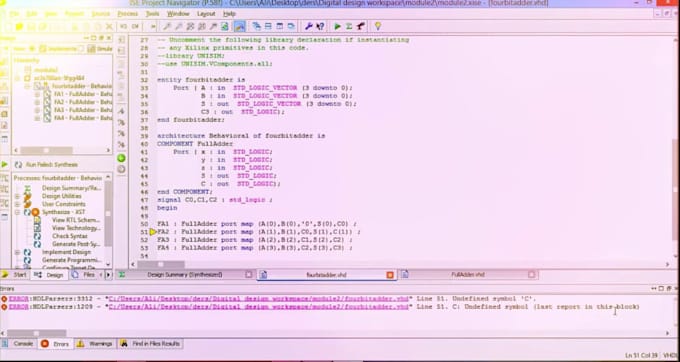
Task: Click the toolbar icon right of the Sigma
Action: point(360,26)
